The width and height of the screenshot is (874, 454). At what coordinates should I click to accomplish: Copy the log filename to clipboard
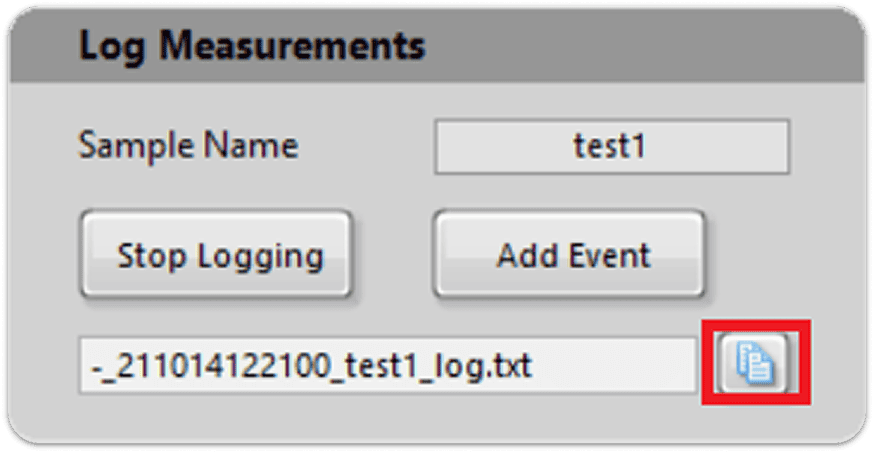pos(755,362)
